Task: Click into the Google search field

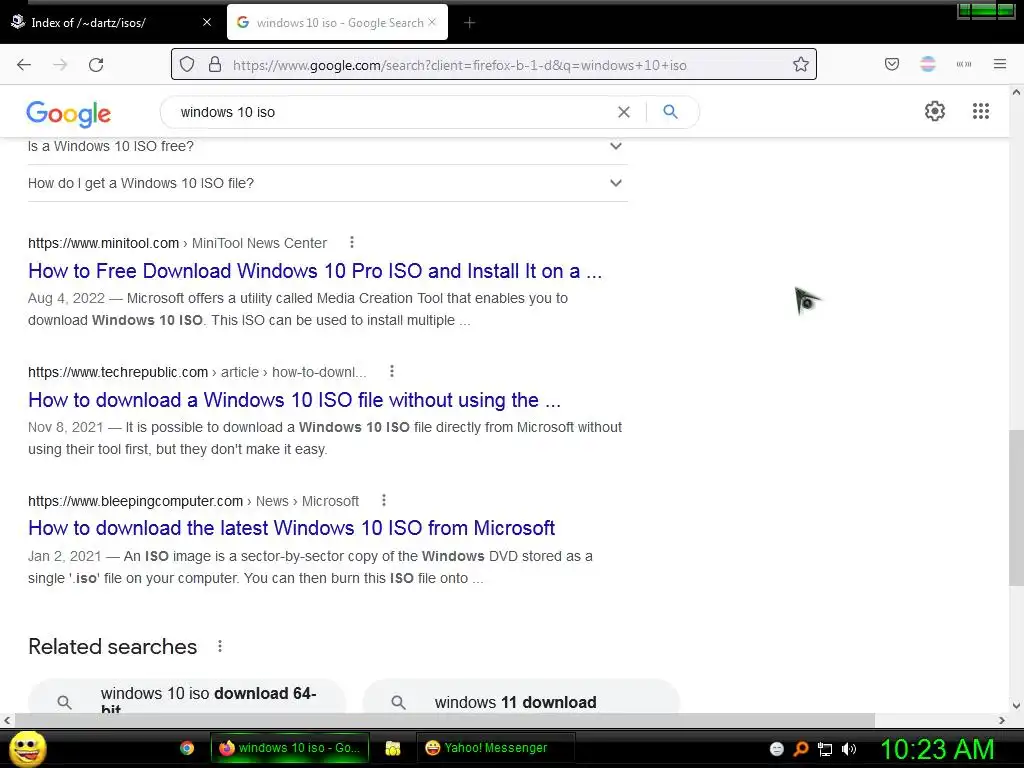Action: pos(392,112)
